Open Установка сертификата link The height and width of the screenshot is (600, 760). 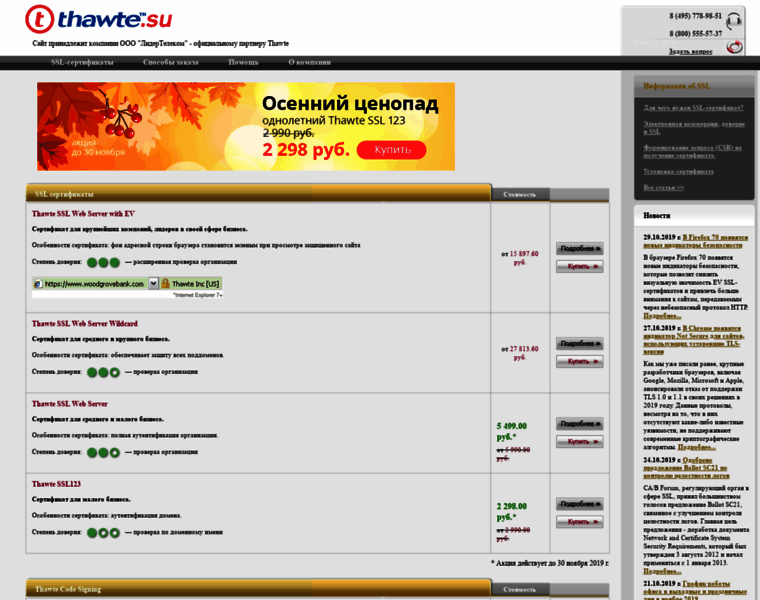[678, 172]
